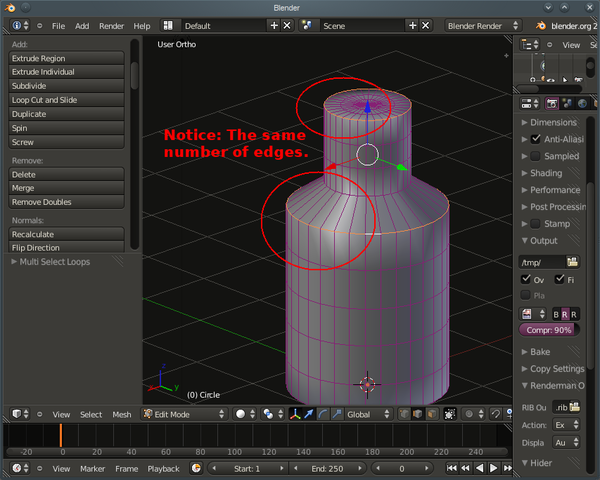The height and width of the screenshot is (480, 600).
Task: Click the Render properties camera tab icon
Action: (x=552, y=103)
